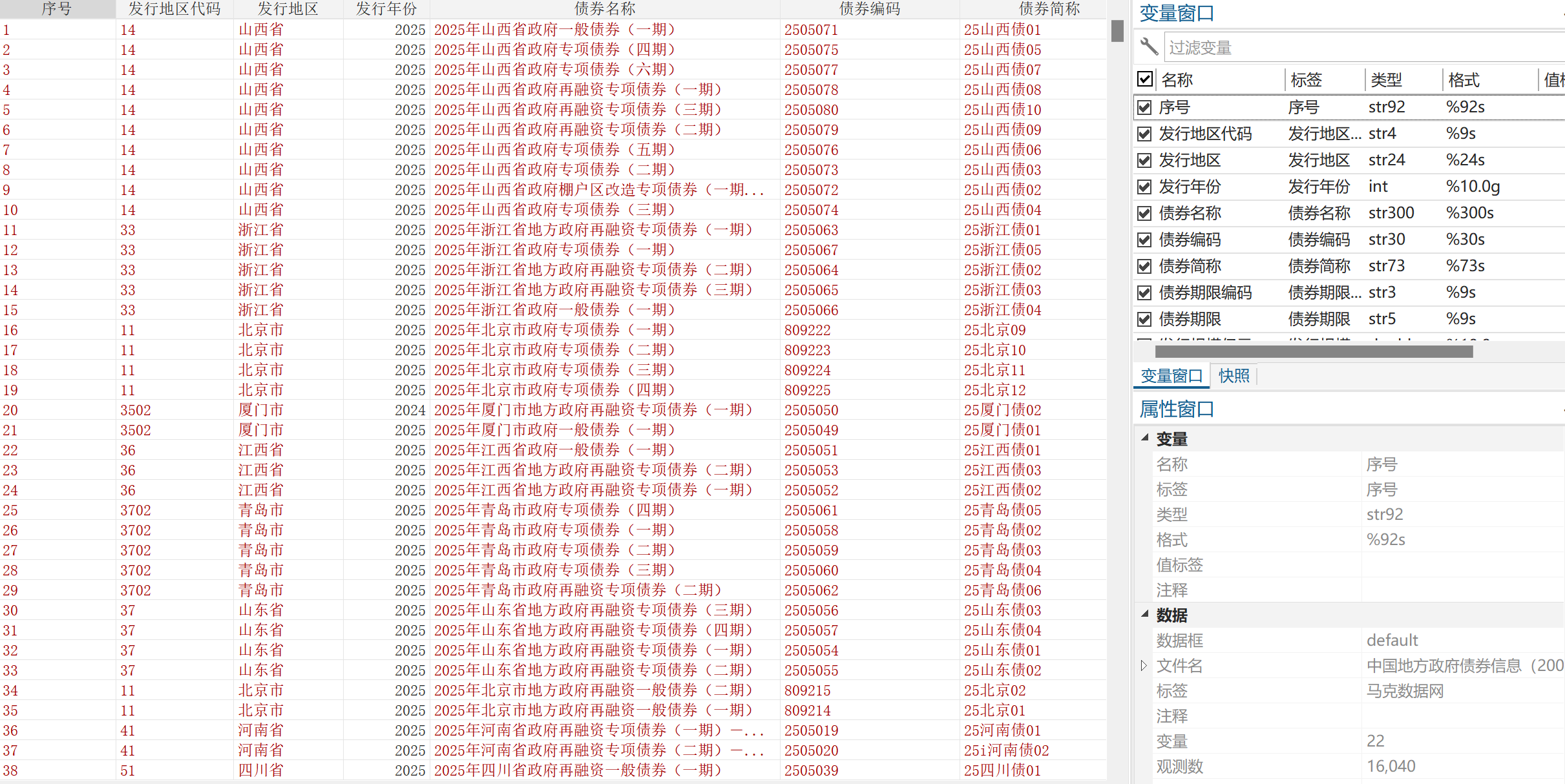Uncheck the 发行地区代码 variable checkbox

1144,134
